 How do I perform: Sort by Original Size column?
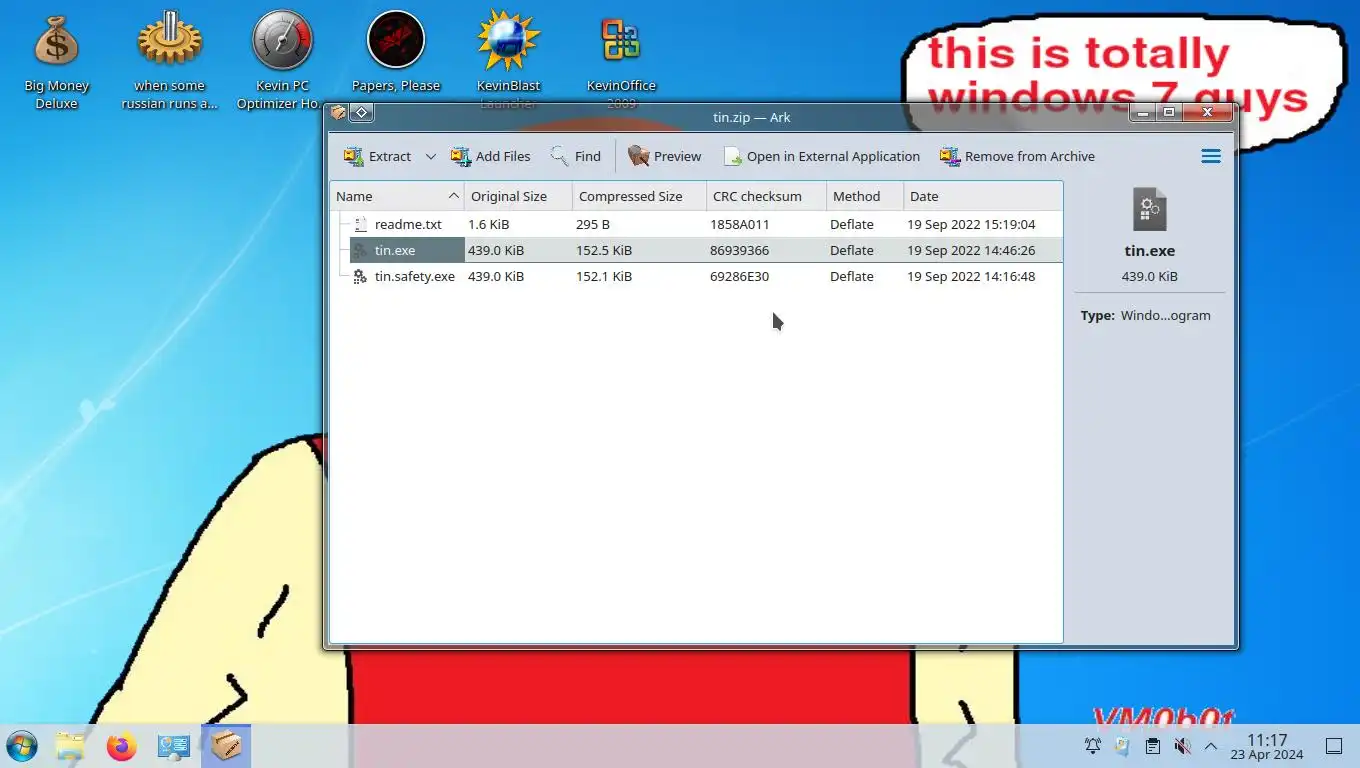(518, 196)
